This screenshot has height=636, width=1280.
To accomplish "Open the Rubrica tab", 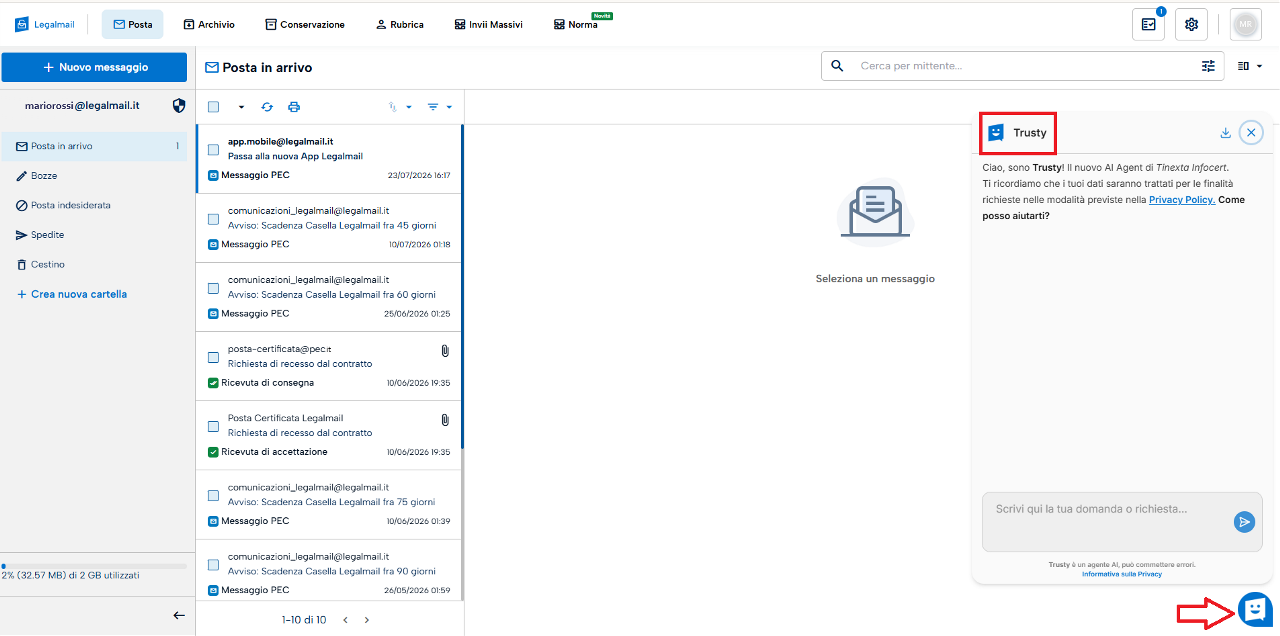I will coord(400,24).
